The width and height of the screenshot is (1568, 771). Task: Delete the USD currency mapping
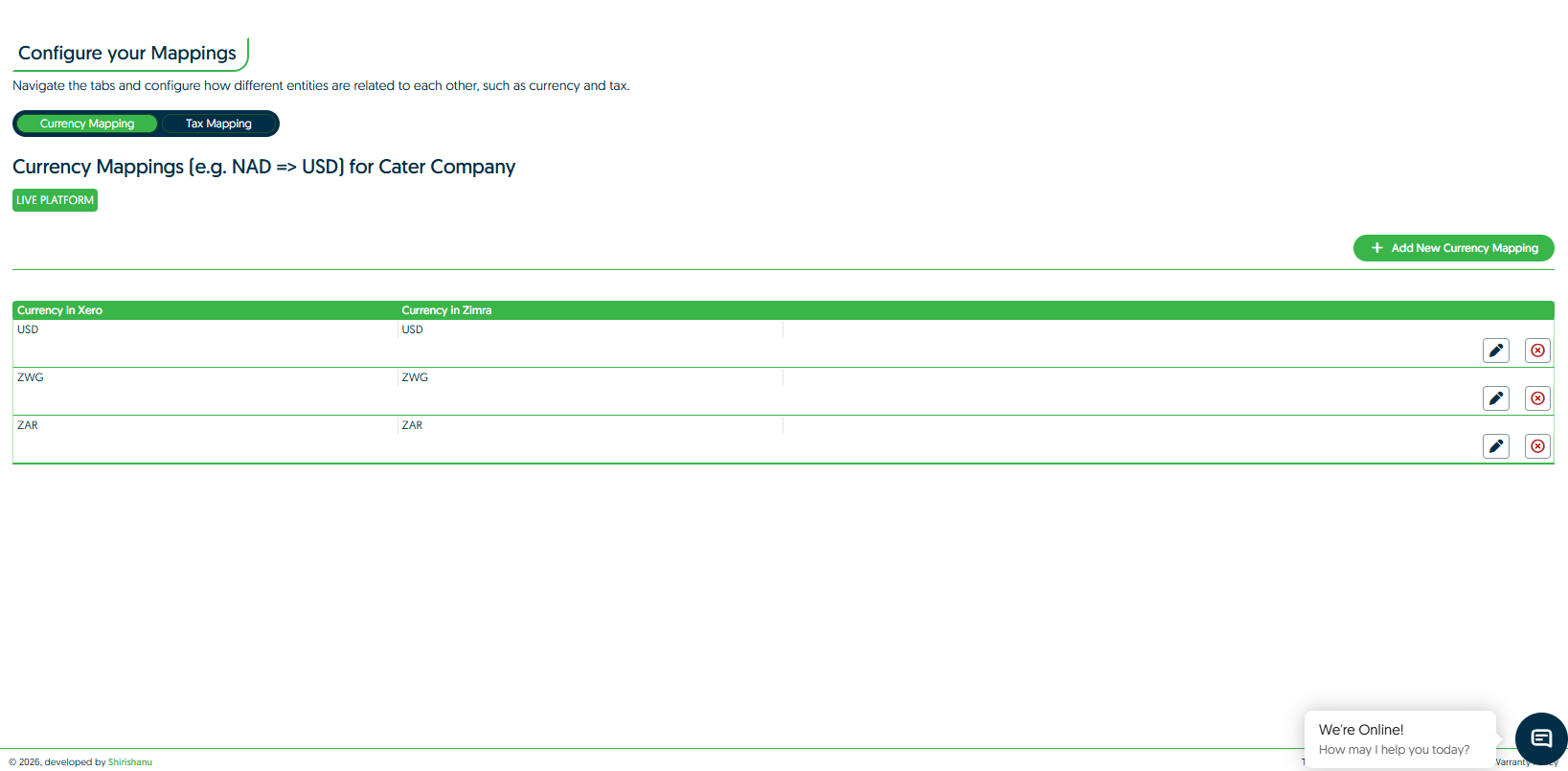click(1537, 351)
